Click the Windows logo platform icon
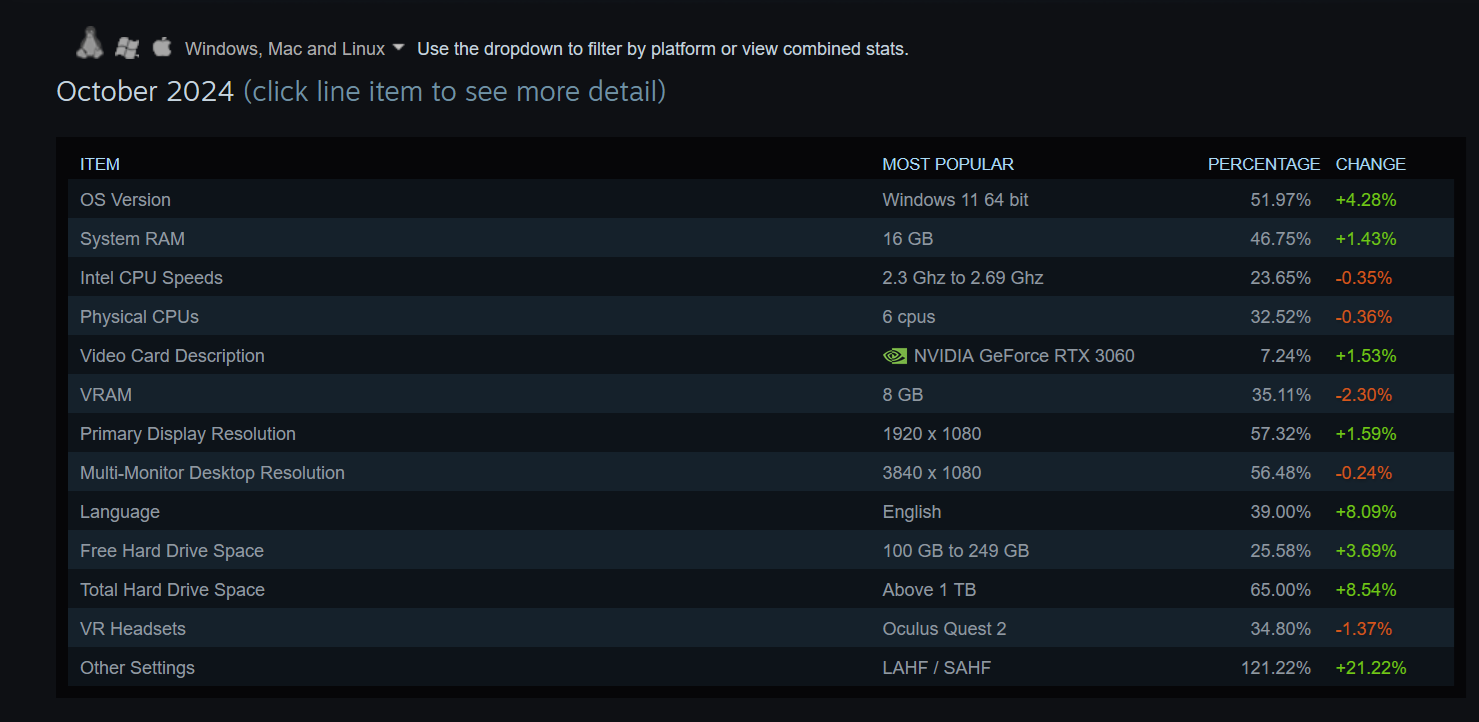Image resolution: width=1479 pixels, height=722 pixels. point(126,46)
